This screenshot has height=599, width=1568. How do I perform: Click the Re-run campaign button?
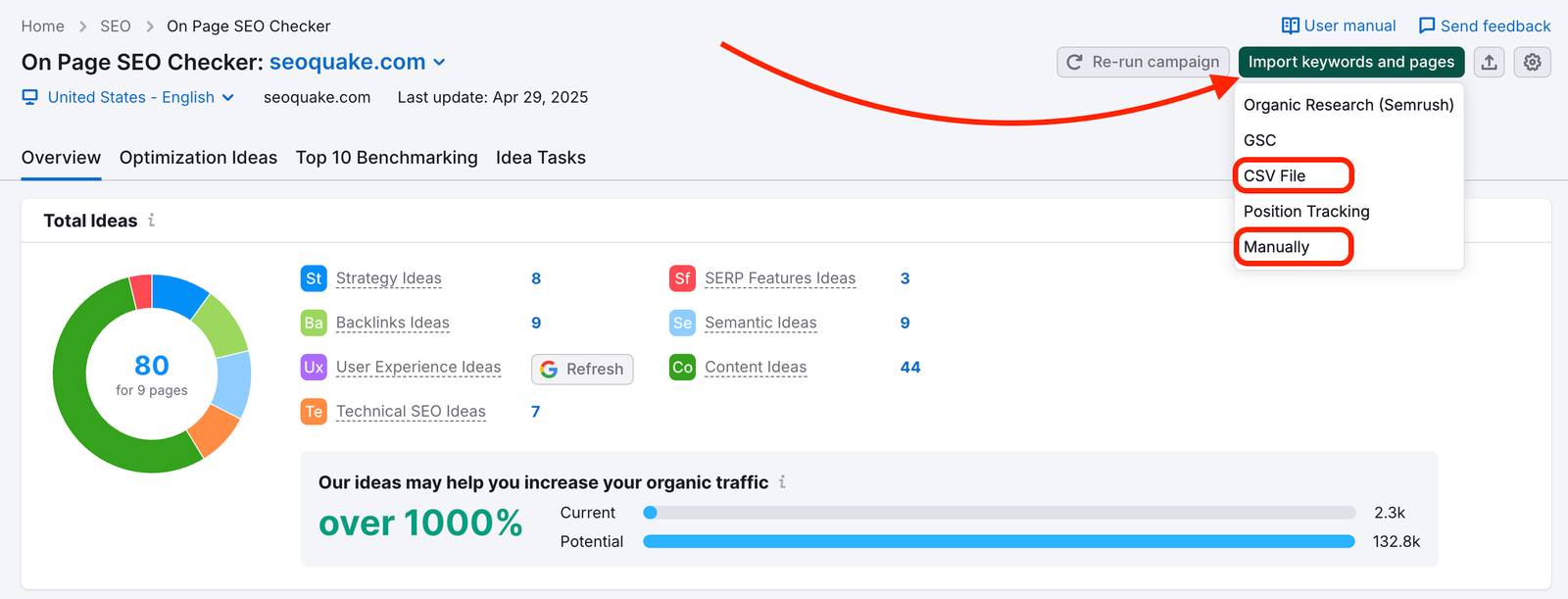point(1143,62)
